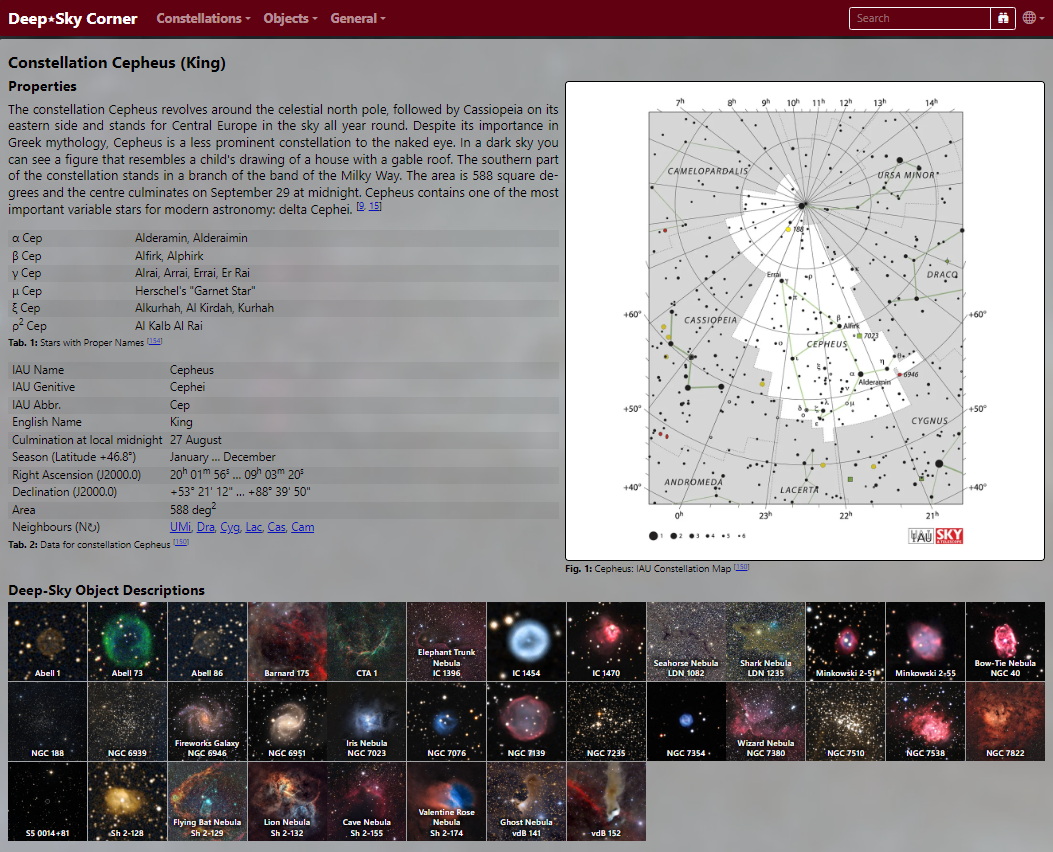Expand the Constellations dropdown menu
The image size is (1053, 852).
click(203, 18)
